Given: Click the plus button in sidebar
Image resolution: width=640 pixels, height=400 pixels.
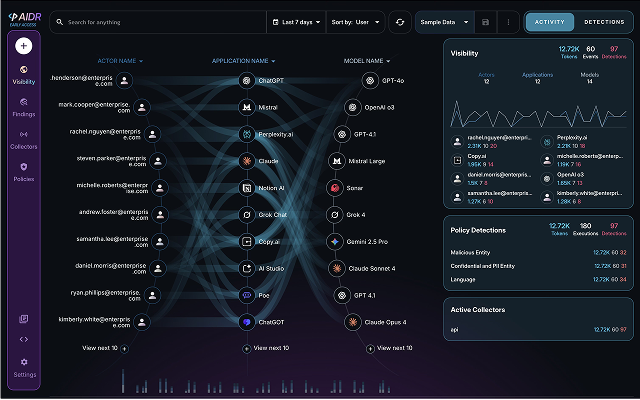Looking at the screenshot, I should [x=24, y=46].
